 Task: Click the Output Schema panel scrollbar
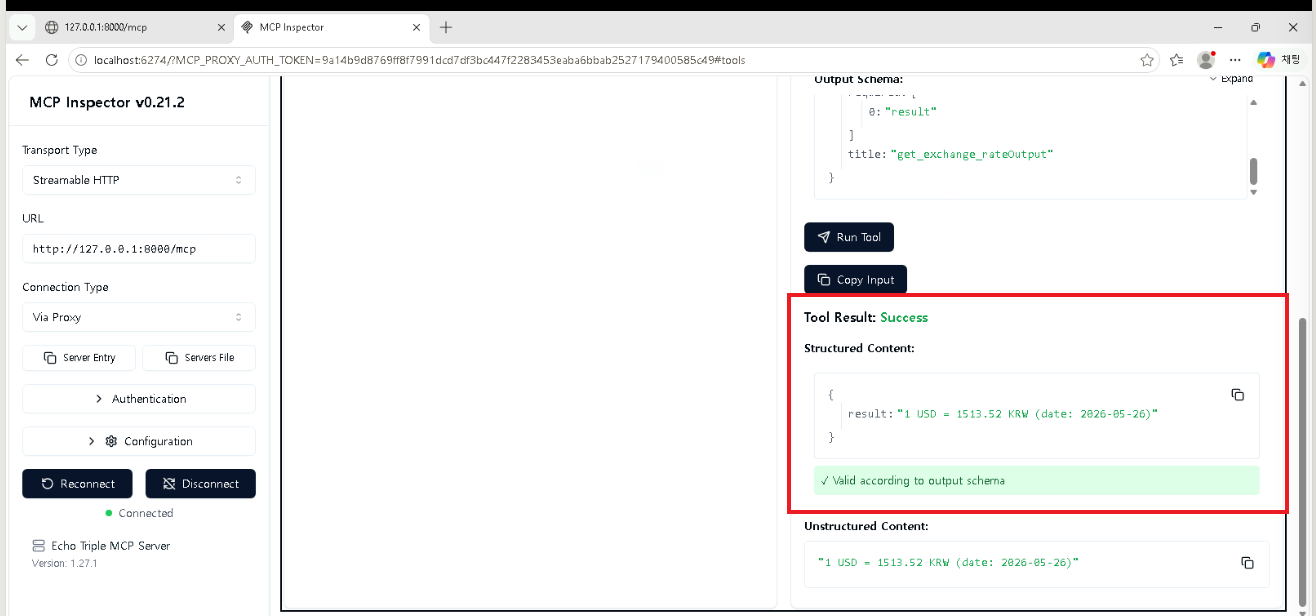coord(1253,171)
